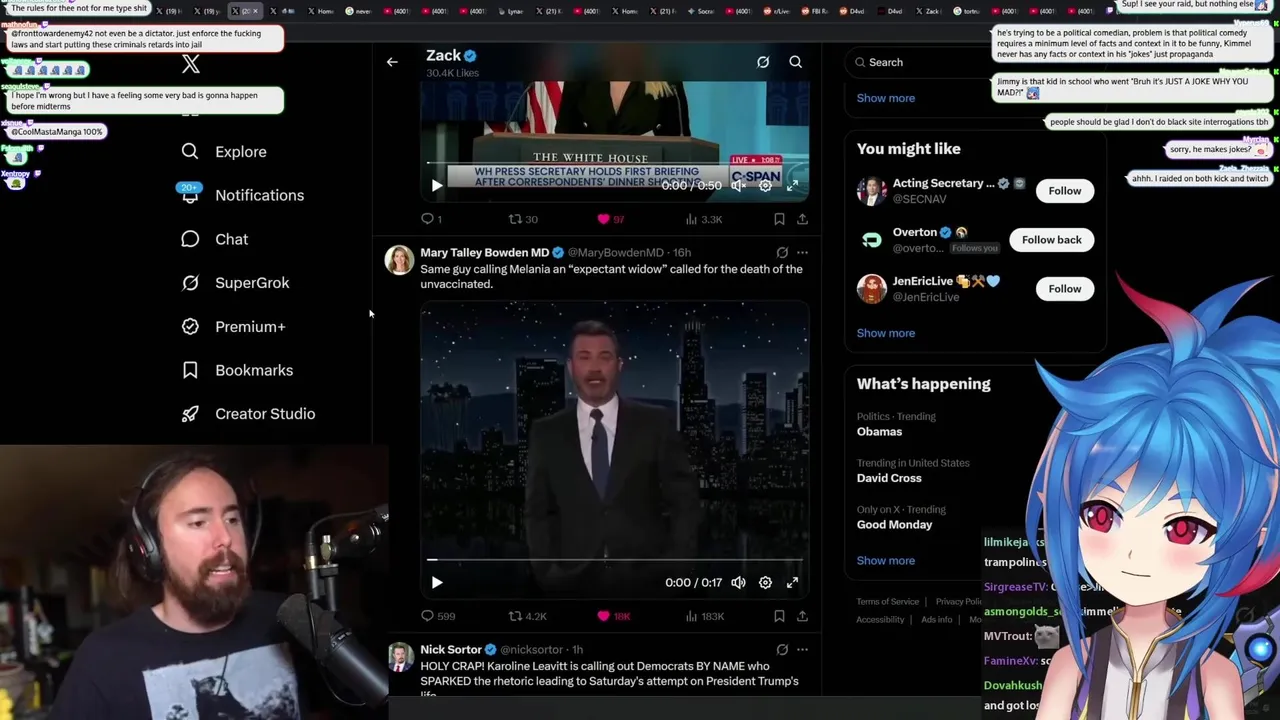Reply to the White House briefing post
Screen dimensions: 1280x720
pyautogui.click(x=431, y=219)
